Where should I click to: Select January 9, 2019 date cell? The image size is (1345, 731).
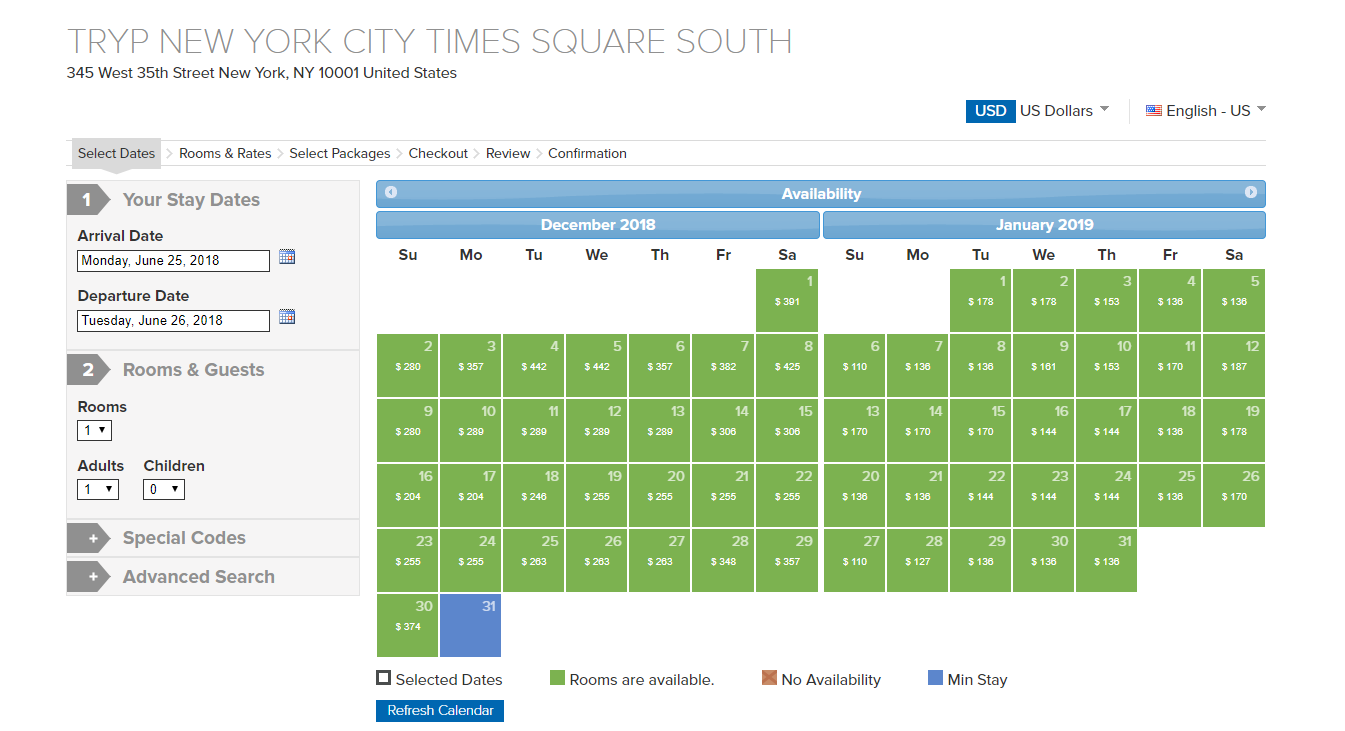(x=1044, y=365)
